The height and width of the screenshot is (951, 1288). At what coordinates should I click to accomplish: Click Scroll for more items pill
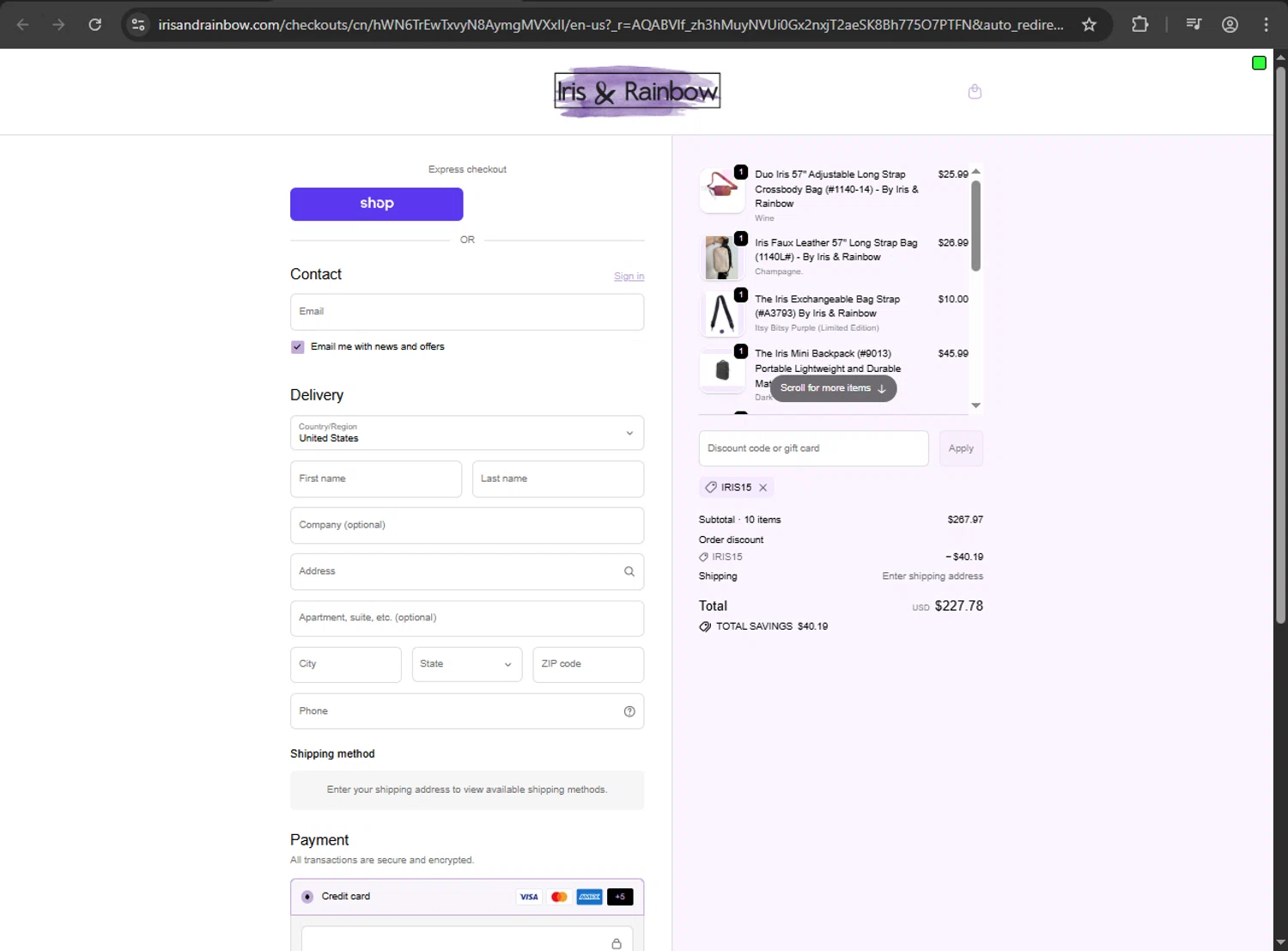[833, 388]
